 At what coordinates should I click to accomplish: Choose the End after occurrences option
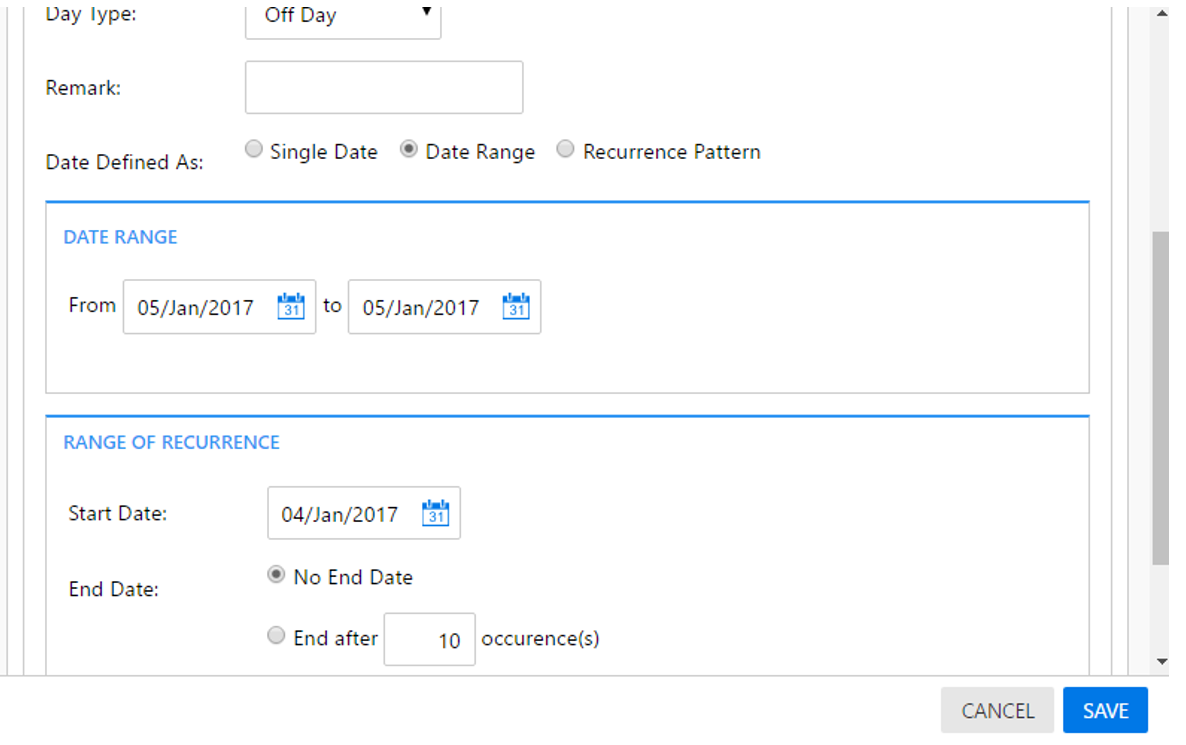(x=276, y=635)
